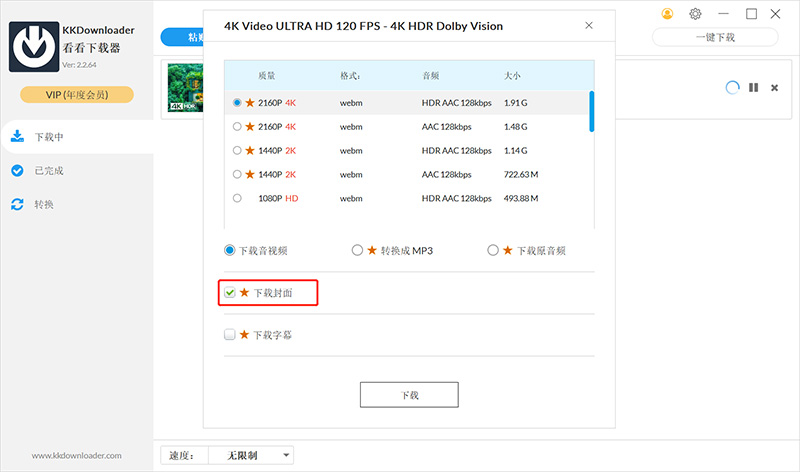Choose the 转换成 MP3 radio option
Image resolution: width=800 pixels, height=472 pixels.
coord(357,250)
